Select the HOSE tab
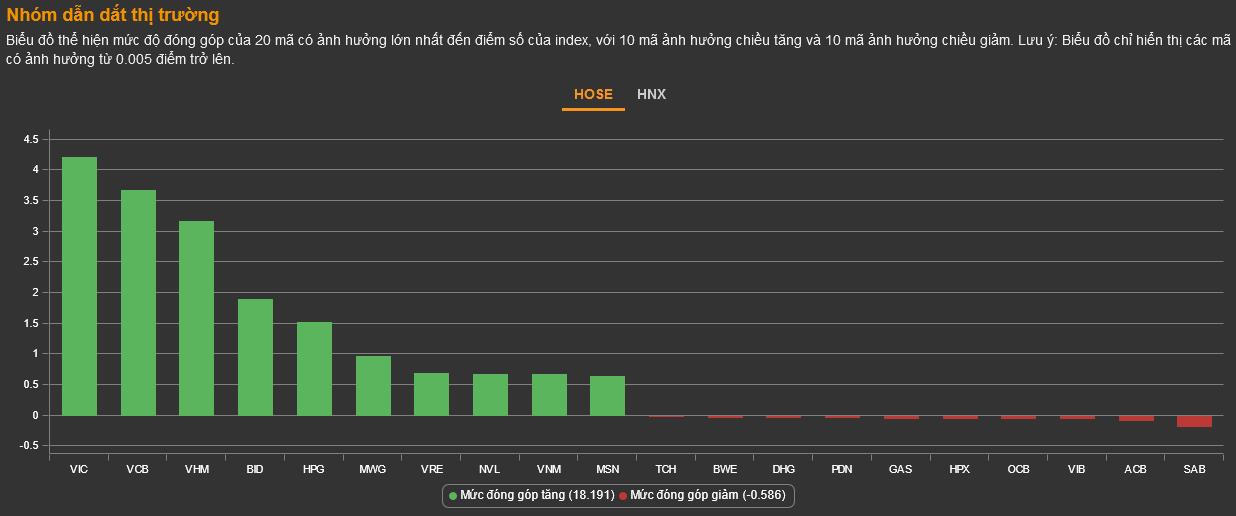This screenshot has height=516, width=1236. [x=593, y=94]
